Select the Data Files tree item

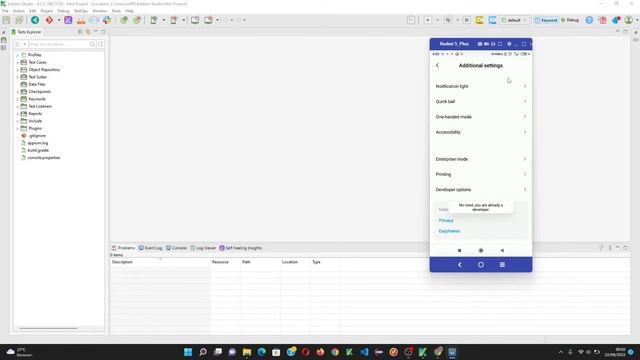click(x=36, y=84)
